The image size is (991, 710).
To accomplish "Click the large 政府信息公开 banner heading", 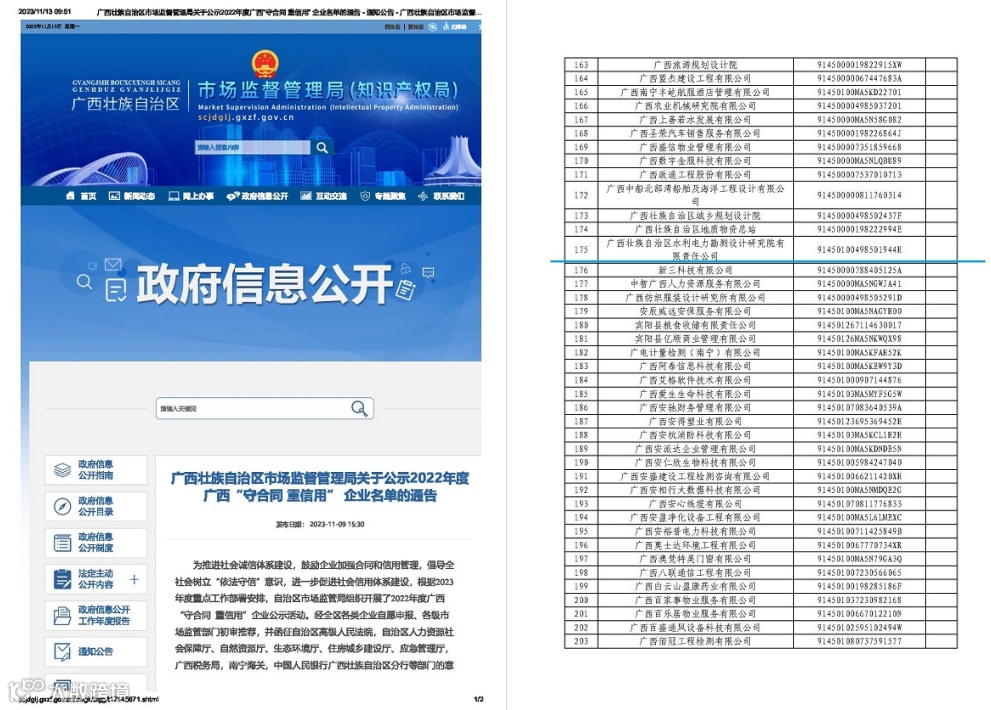I will coord(265,284).
